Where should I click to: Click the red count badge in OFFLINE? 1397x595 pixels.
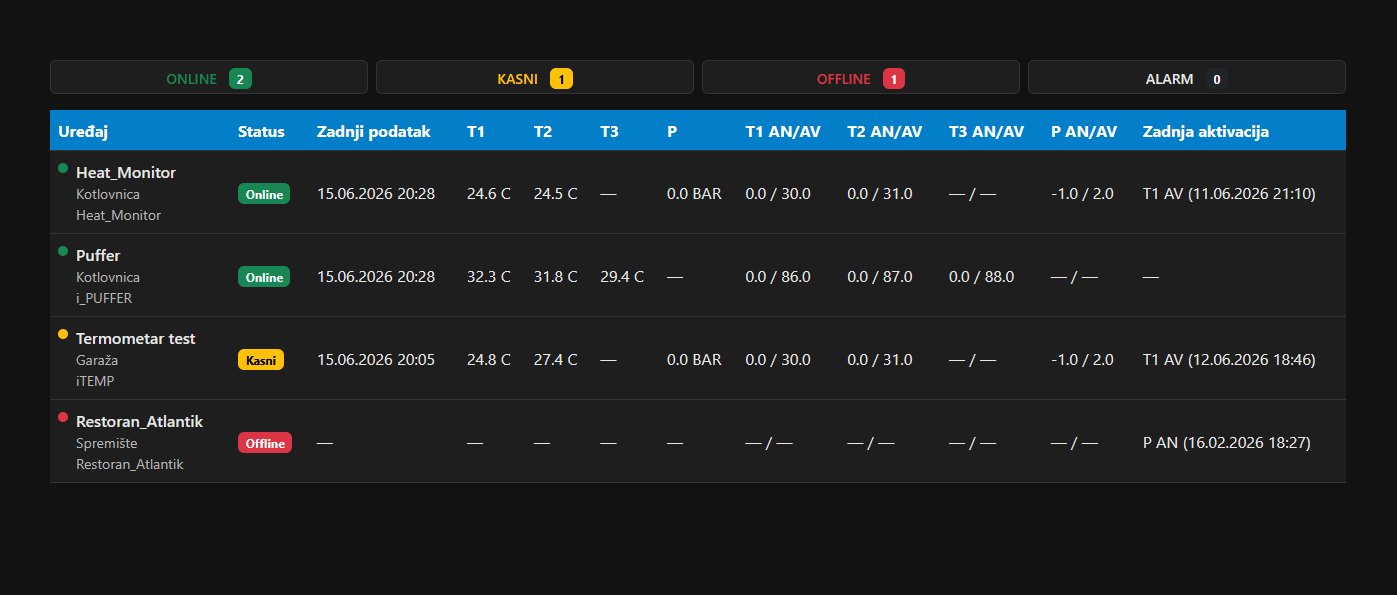[x=894, y=79]
